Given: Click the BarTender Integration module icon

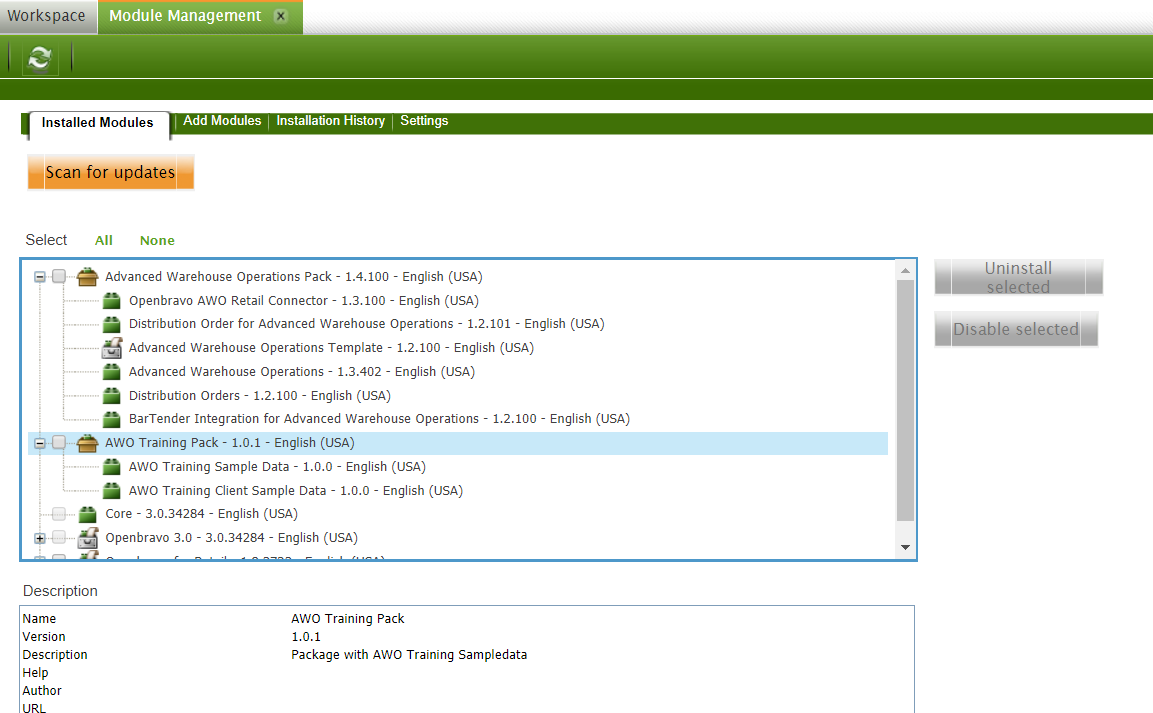Looking at the screenshot, I should (x=112, y=419).
